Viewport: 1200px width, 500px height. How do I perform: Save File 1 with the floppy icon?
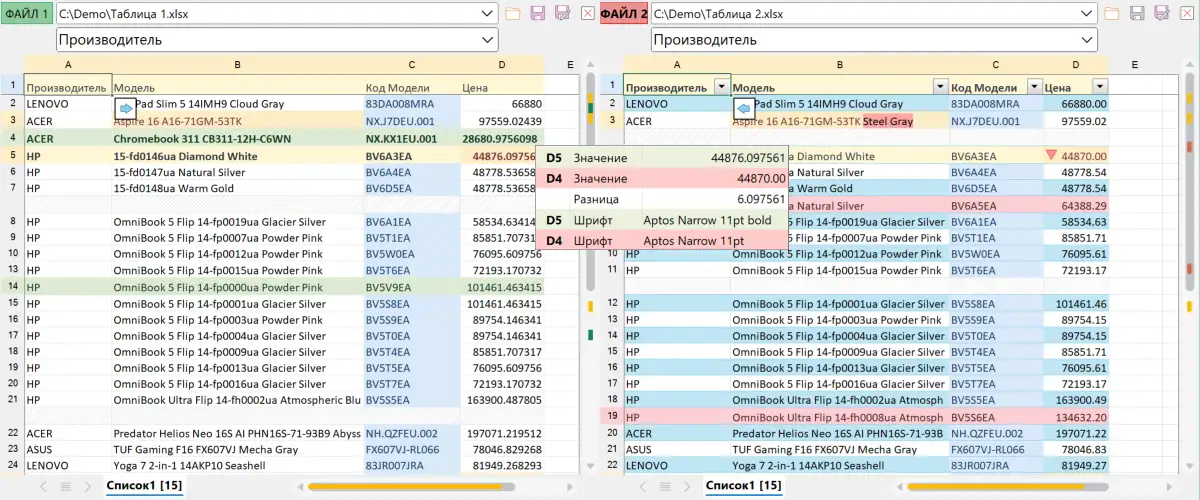pos(538,13)
